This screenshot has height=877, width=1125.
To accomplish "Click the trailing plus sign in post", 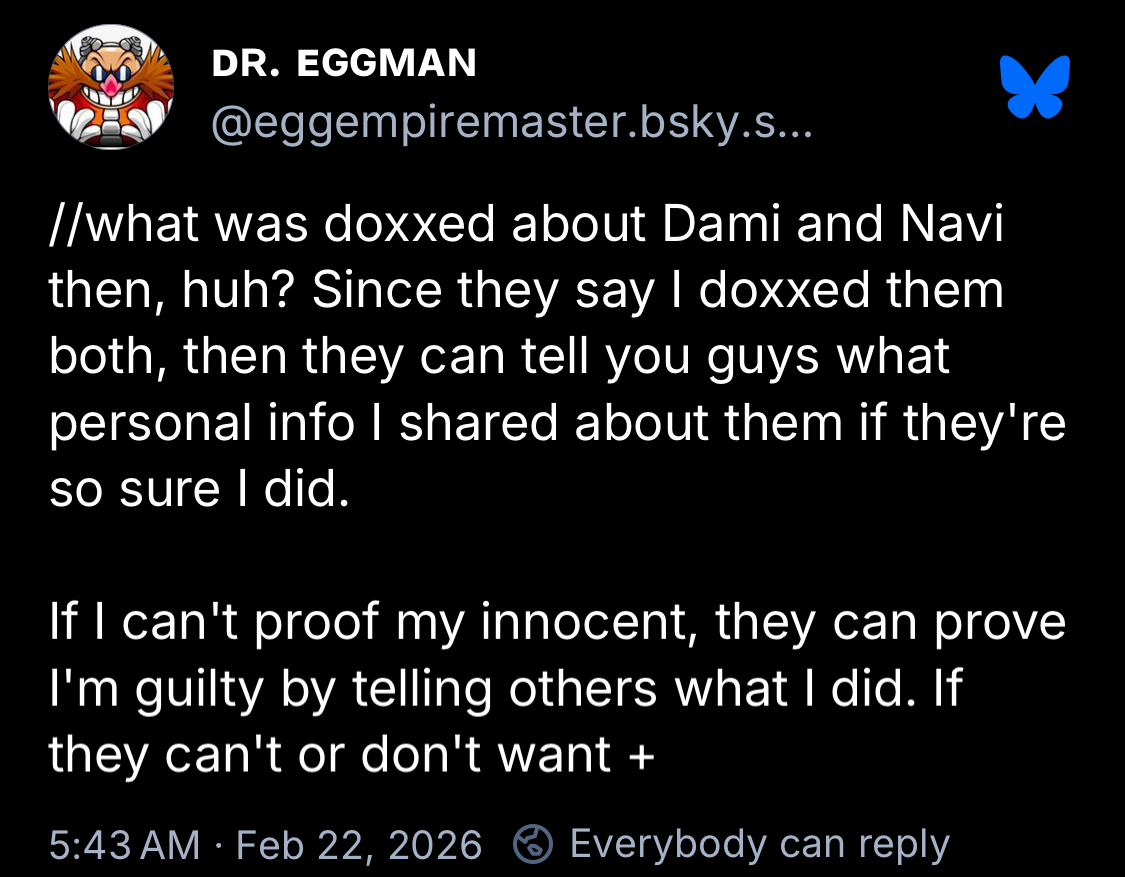I will click(x=642, y=754).
